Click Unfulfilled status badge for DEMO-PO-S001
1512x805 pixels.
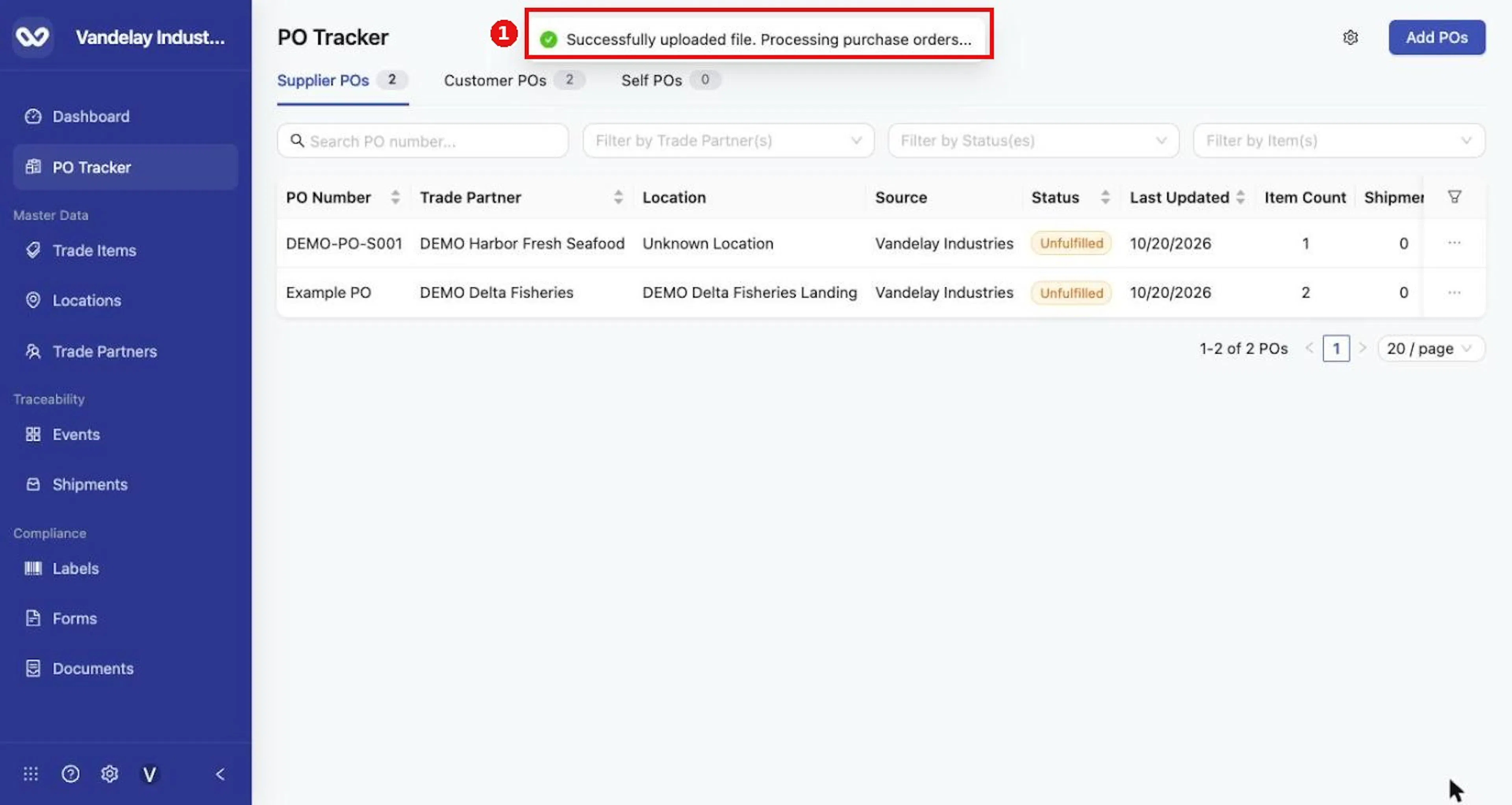click(x=1071, y=243)
